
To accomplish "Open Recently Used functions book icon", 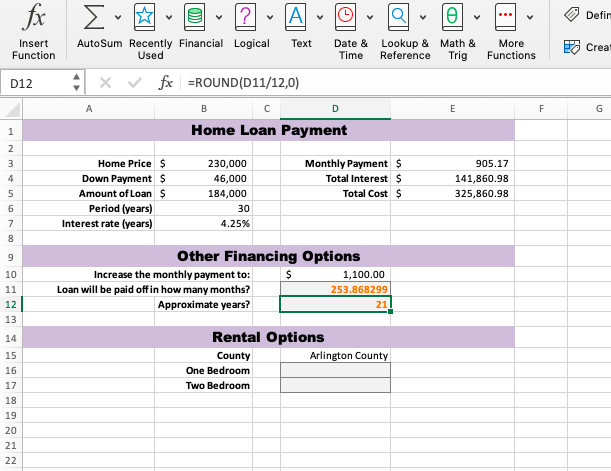I will coord(145,17).
